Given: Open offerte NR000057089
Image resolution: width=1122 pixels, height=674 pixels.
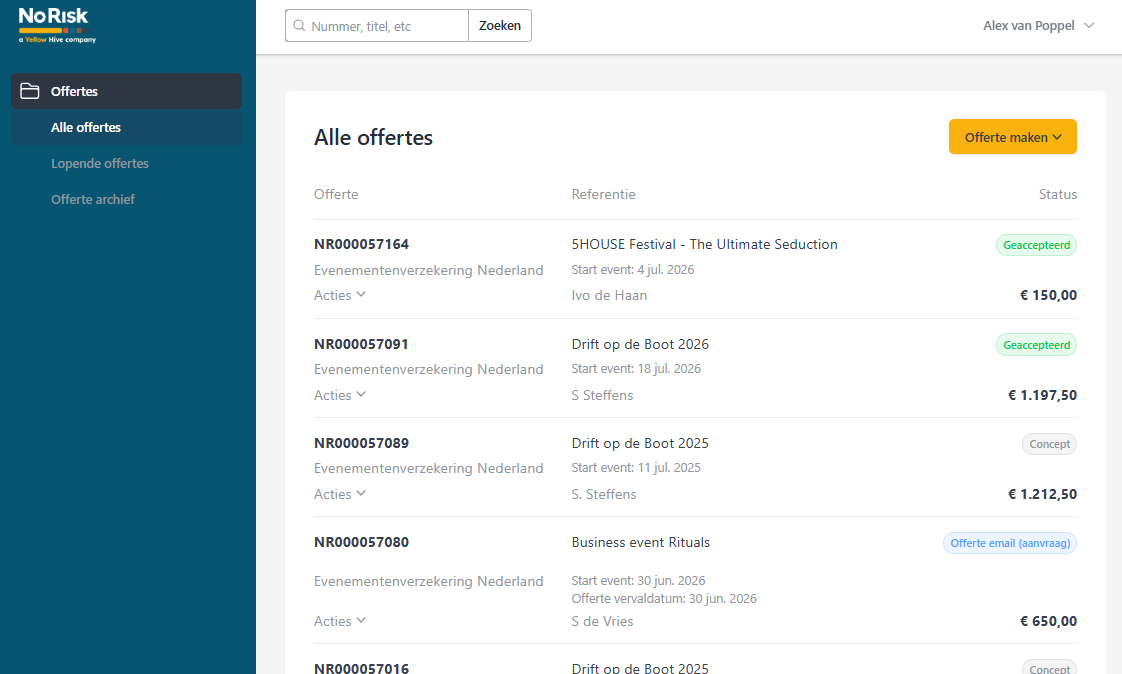Looking at the screenshot, I should pos(361,443).
